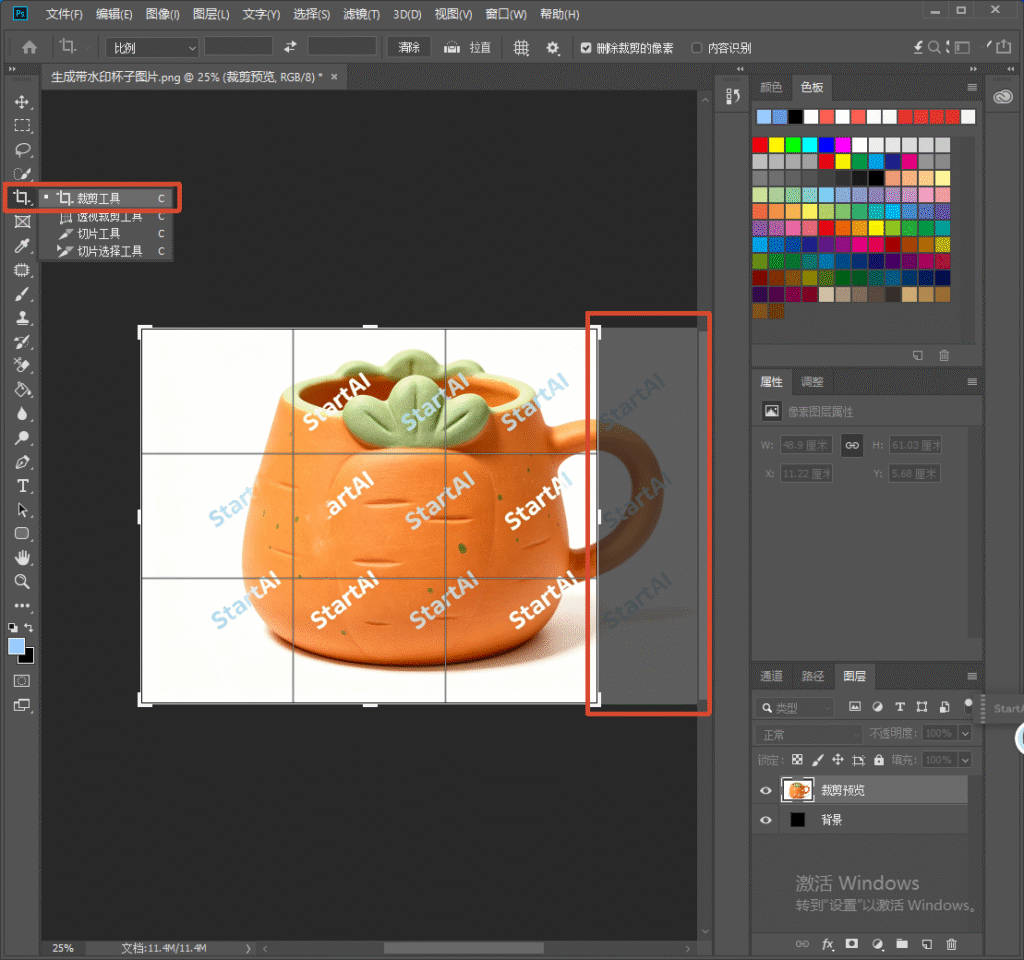The height and width of the screenshot is (960, 1024).
Task: Open crop settings gear icon
Action: 552,48
